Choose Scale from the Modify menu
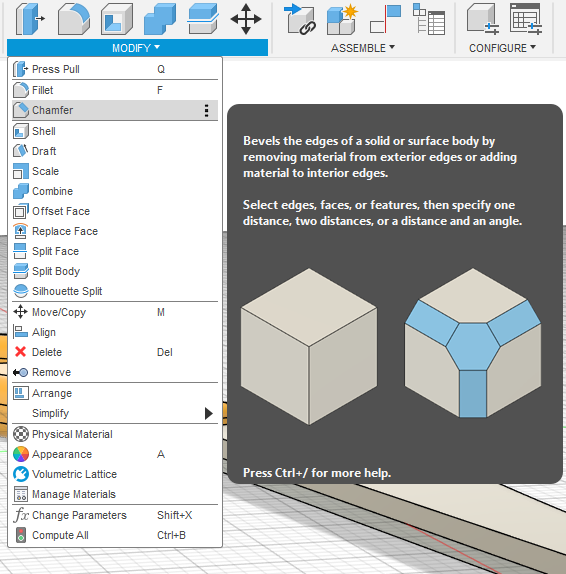 pyautogui.click(x=115, y=171)
